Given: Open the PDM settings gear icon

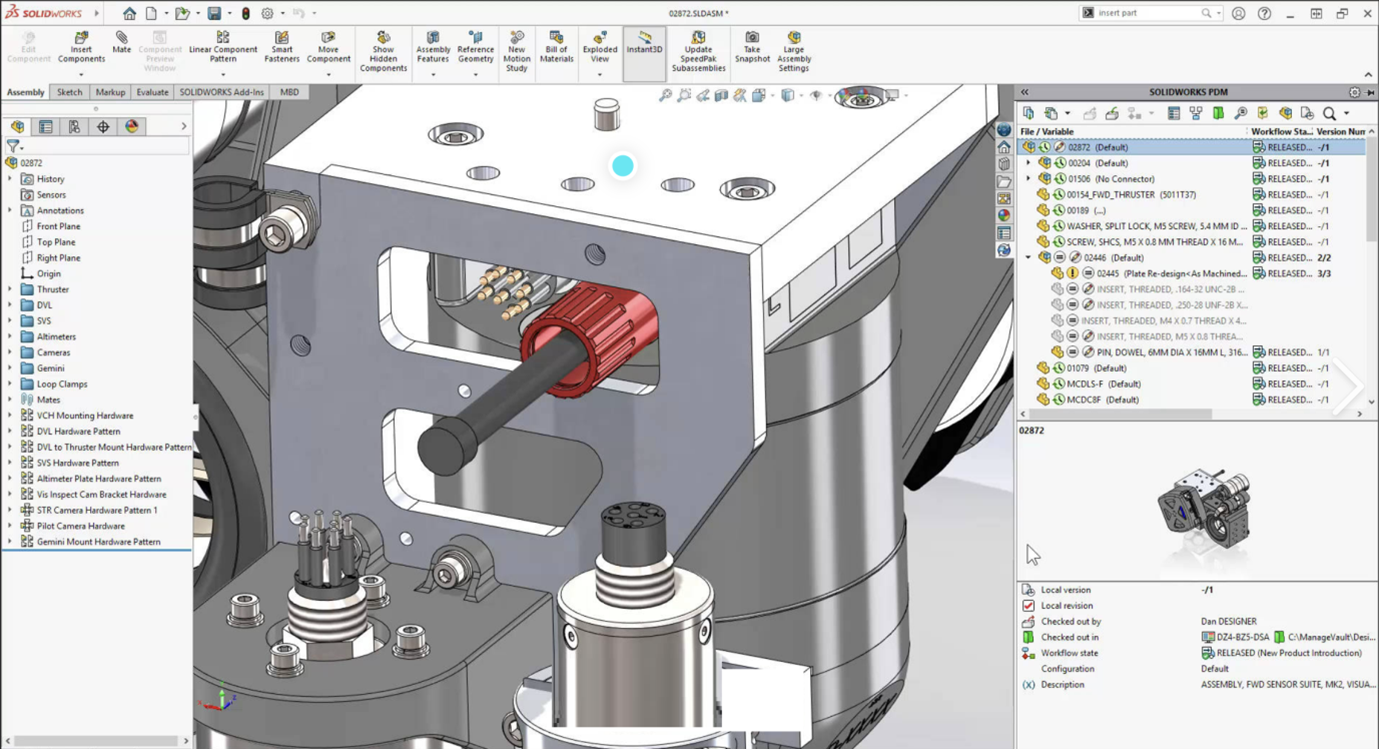Looking at the screenshot, I should (x=1354, y=92).
